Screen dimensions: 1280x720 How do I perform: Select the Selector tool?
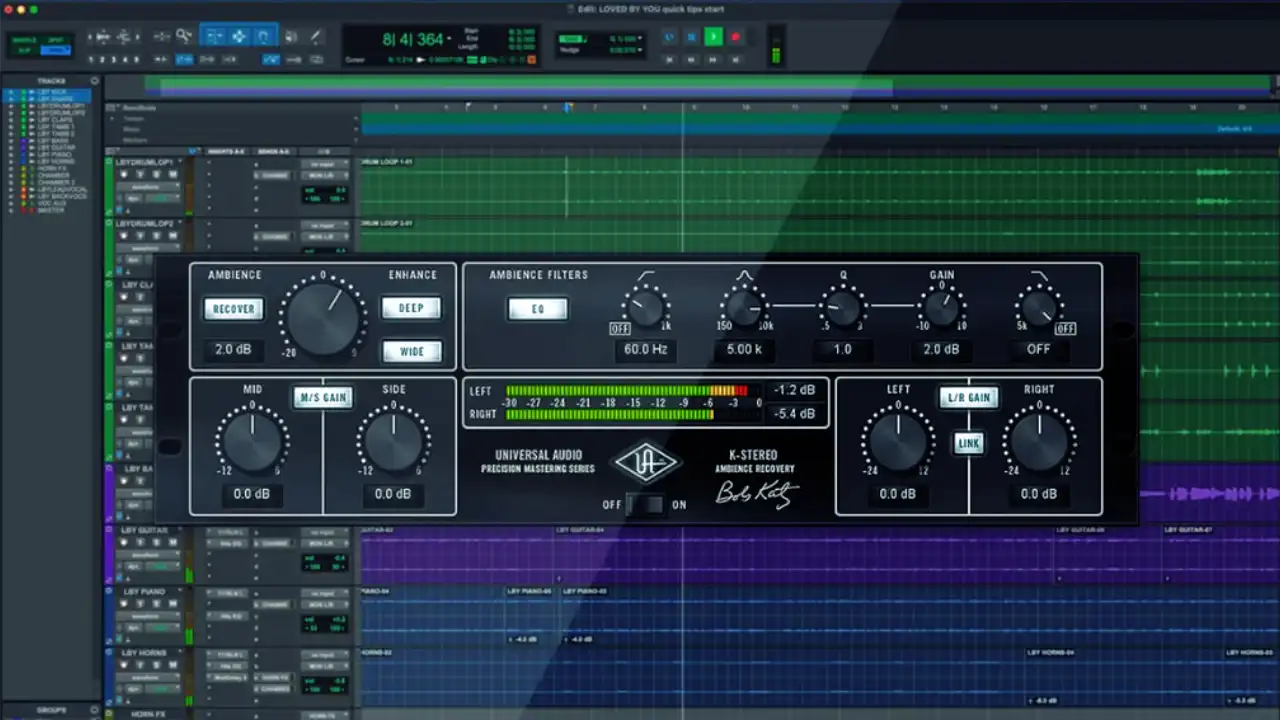[240, 36]
